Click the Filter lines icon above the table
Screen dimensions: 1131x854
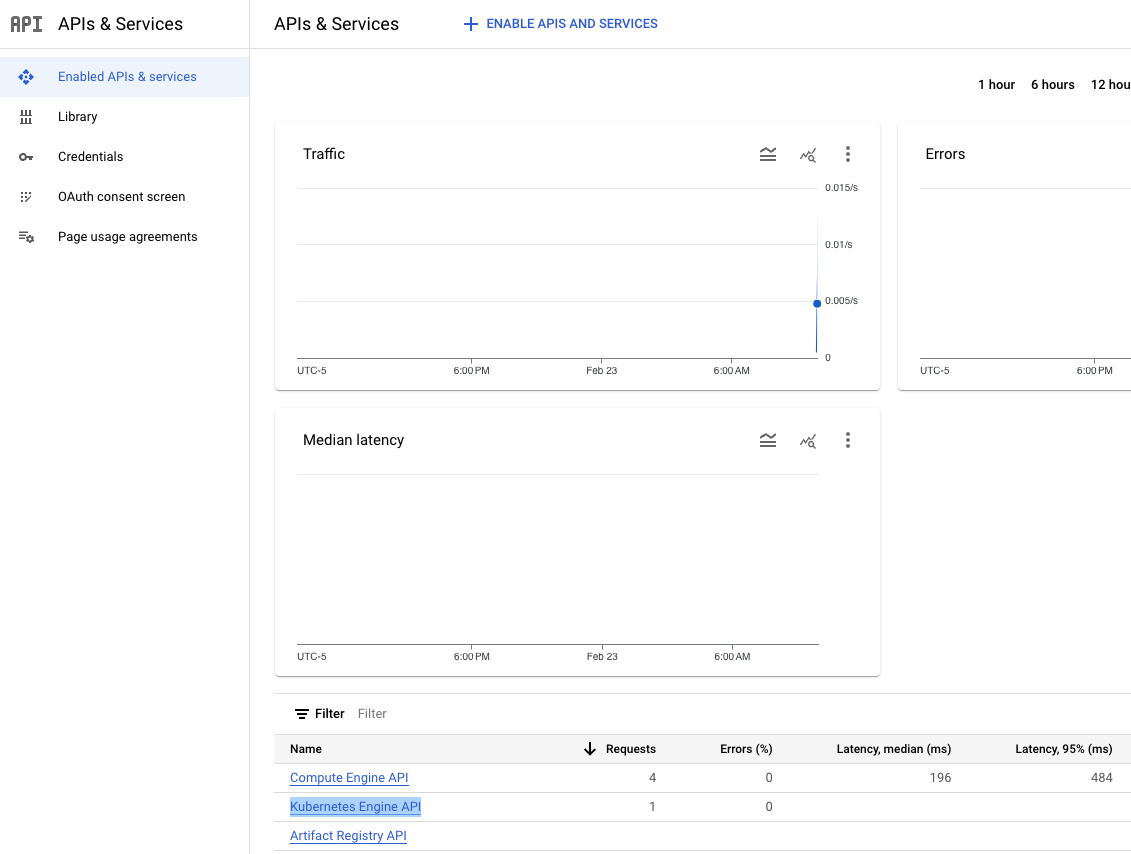pyautogui.click(x=302, y=714)
